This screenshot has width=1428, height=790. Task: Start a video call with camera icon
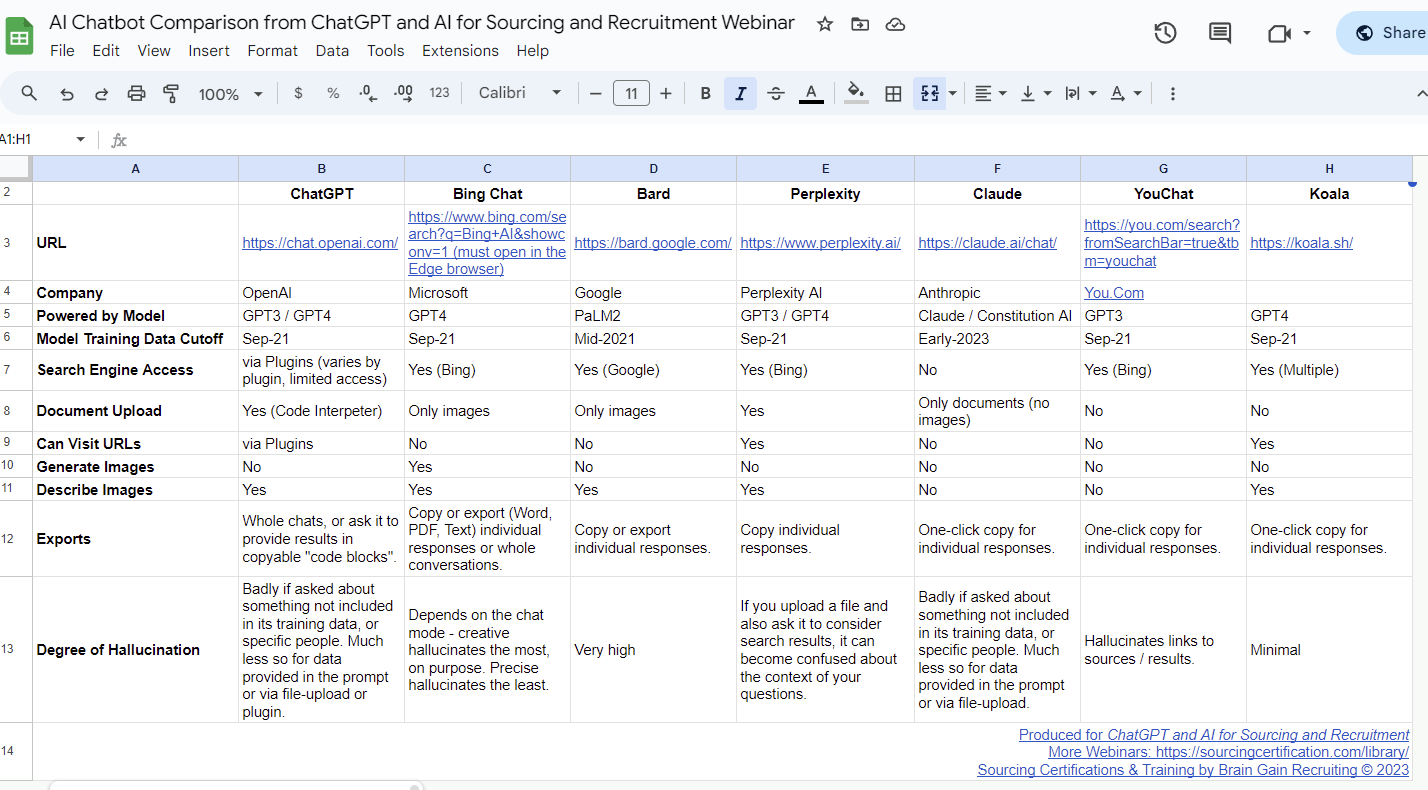coord(1279,33)
